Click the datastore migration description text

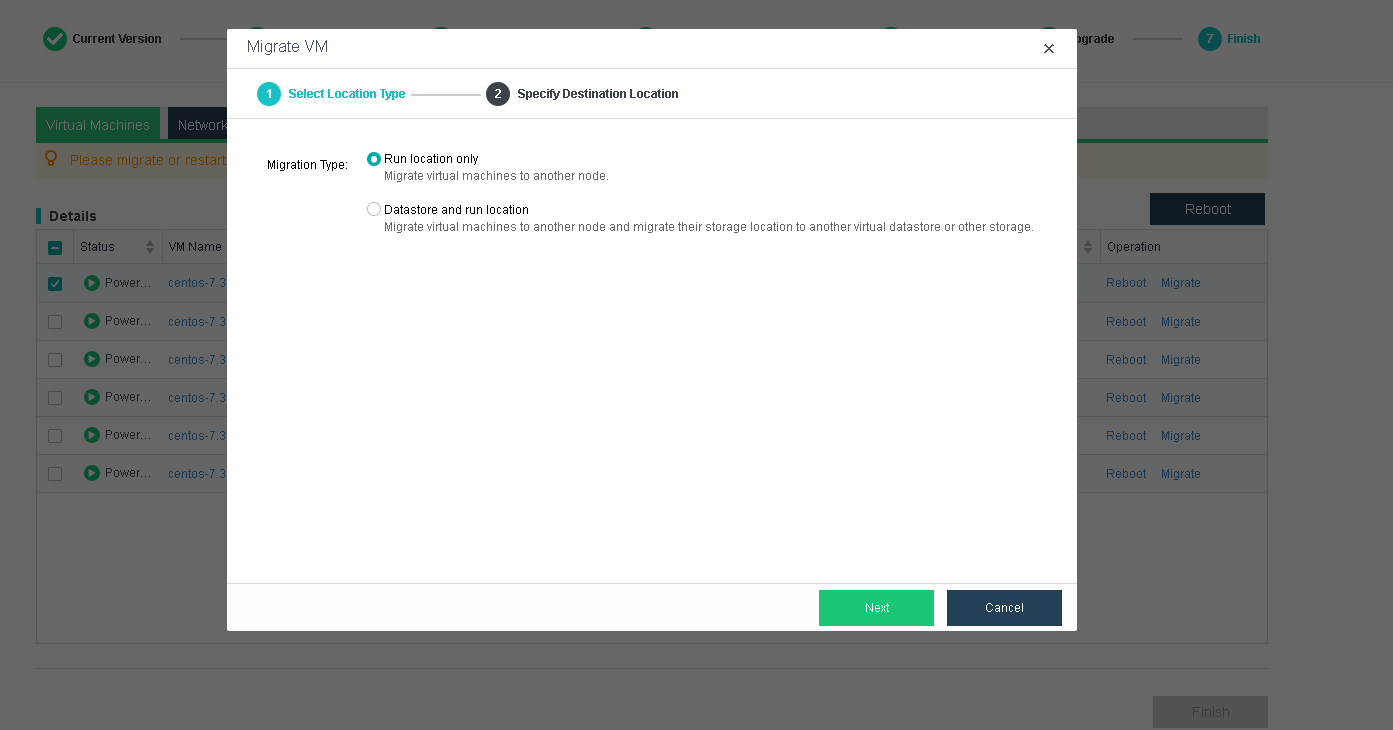tap(709, 227)
